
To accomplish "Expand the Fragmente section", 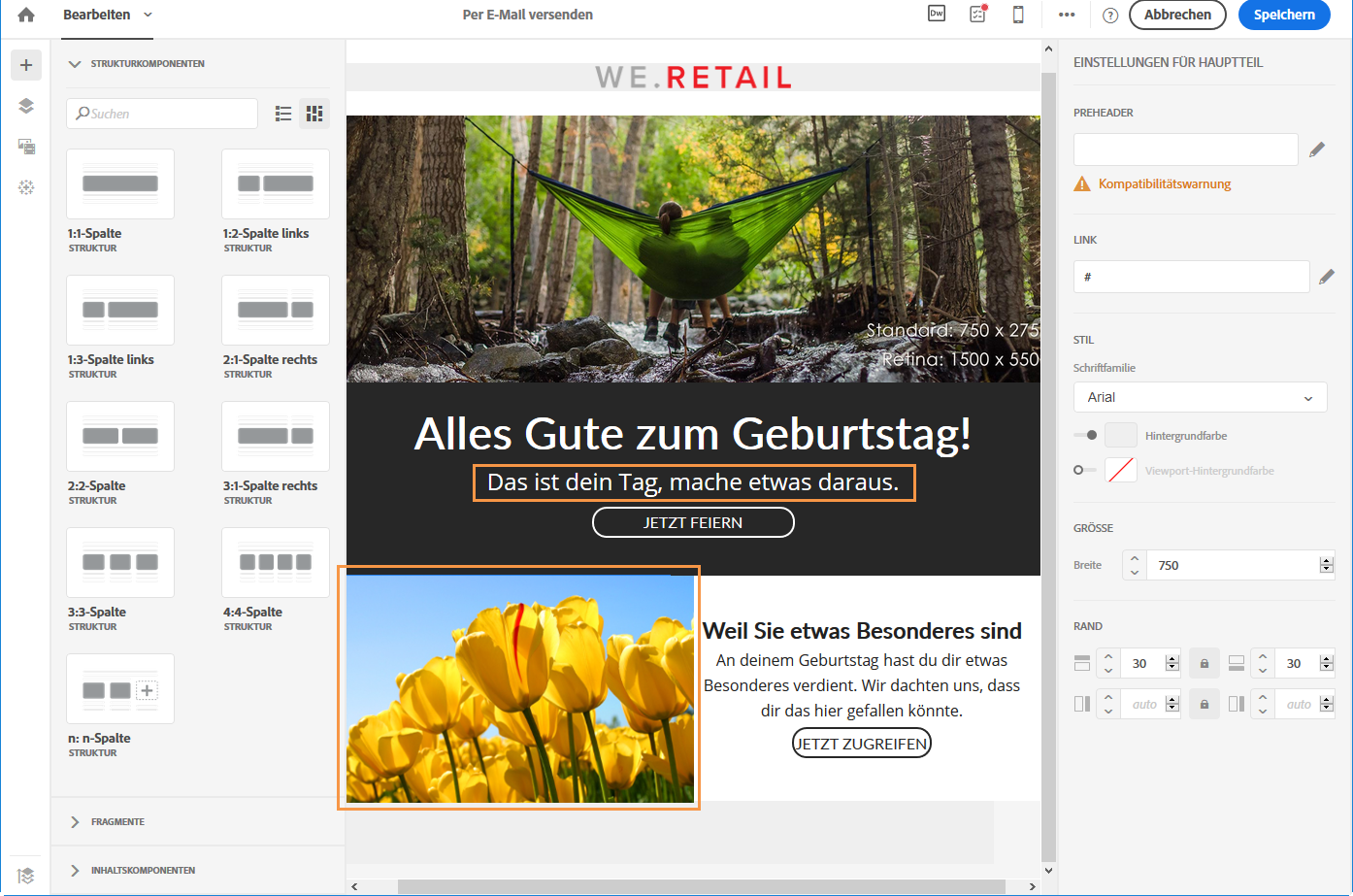I will tap(116, 822).
